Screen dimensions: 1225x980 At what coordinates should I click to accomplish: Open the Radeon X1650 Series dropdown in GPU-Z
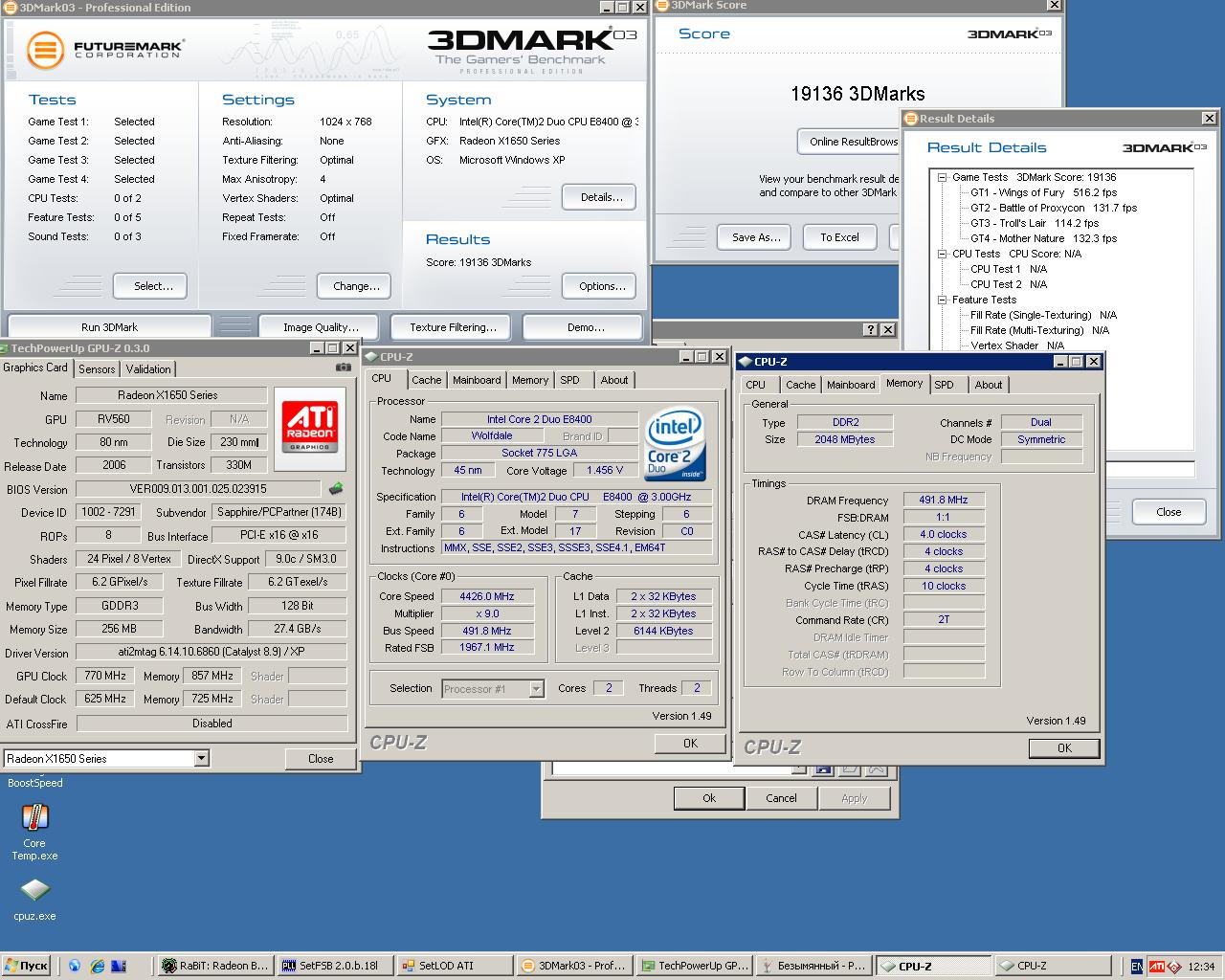point(201,758)
